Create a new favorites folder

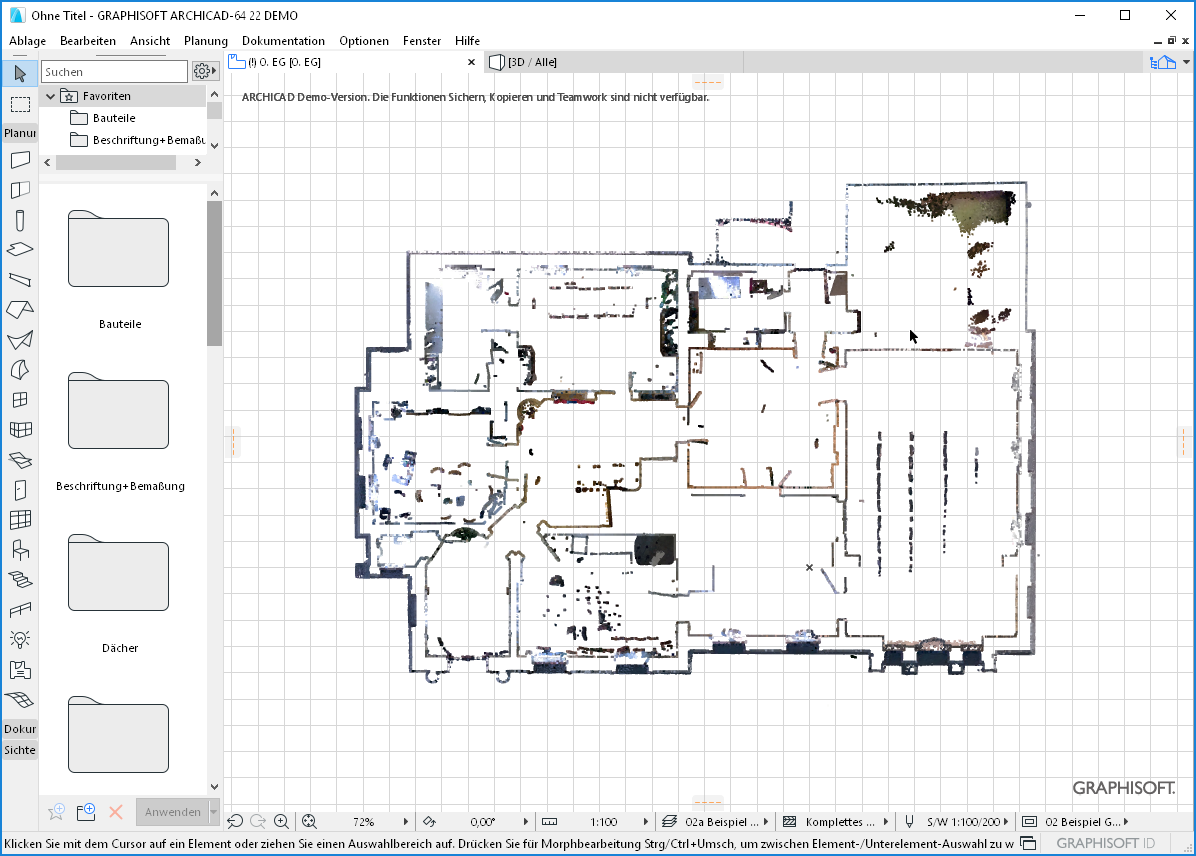click(x=86, y=812)
